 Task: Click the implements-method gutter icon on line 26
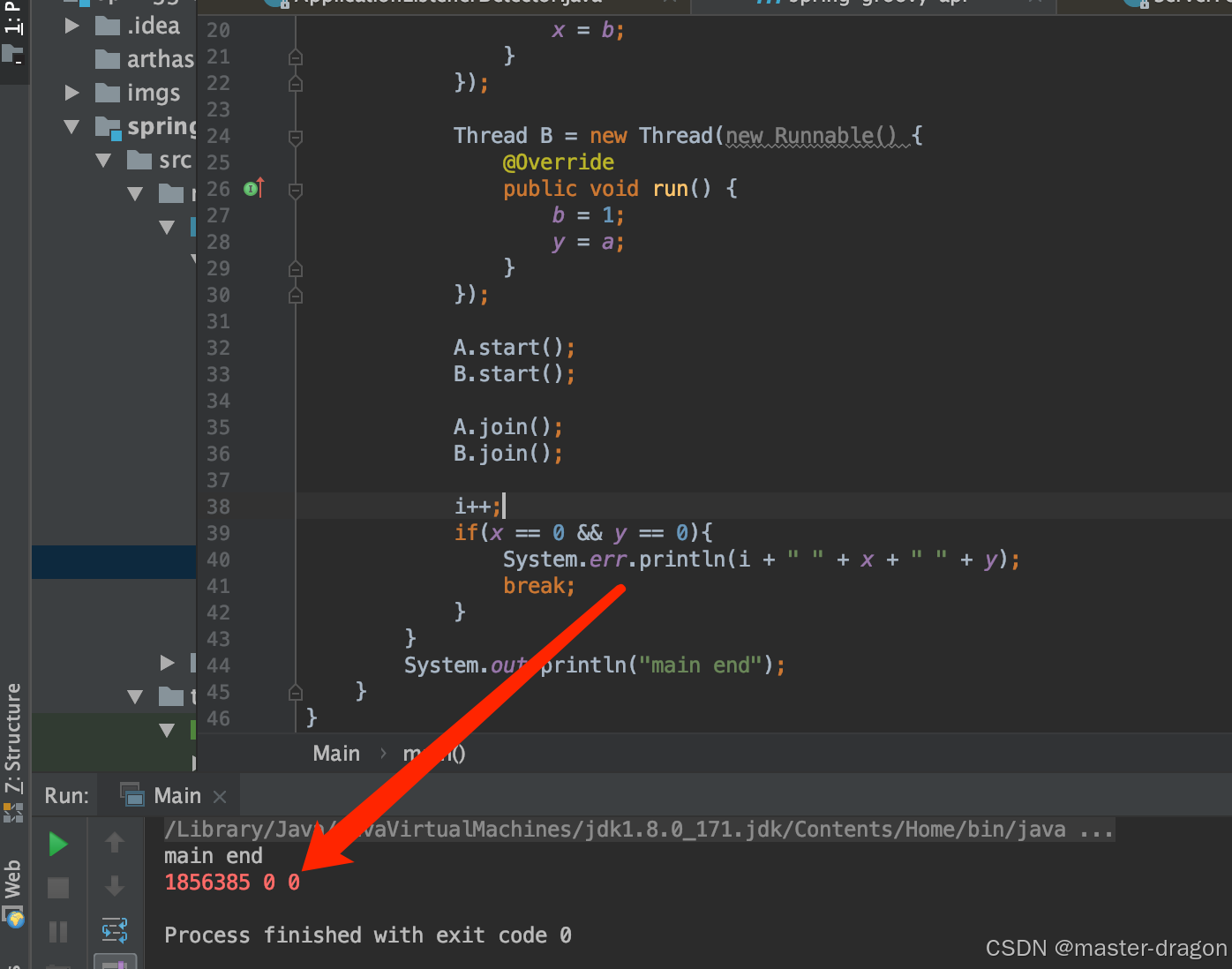click(253, 188)
